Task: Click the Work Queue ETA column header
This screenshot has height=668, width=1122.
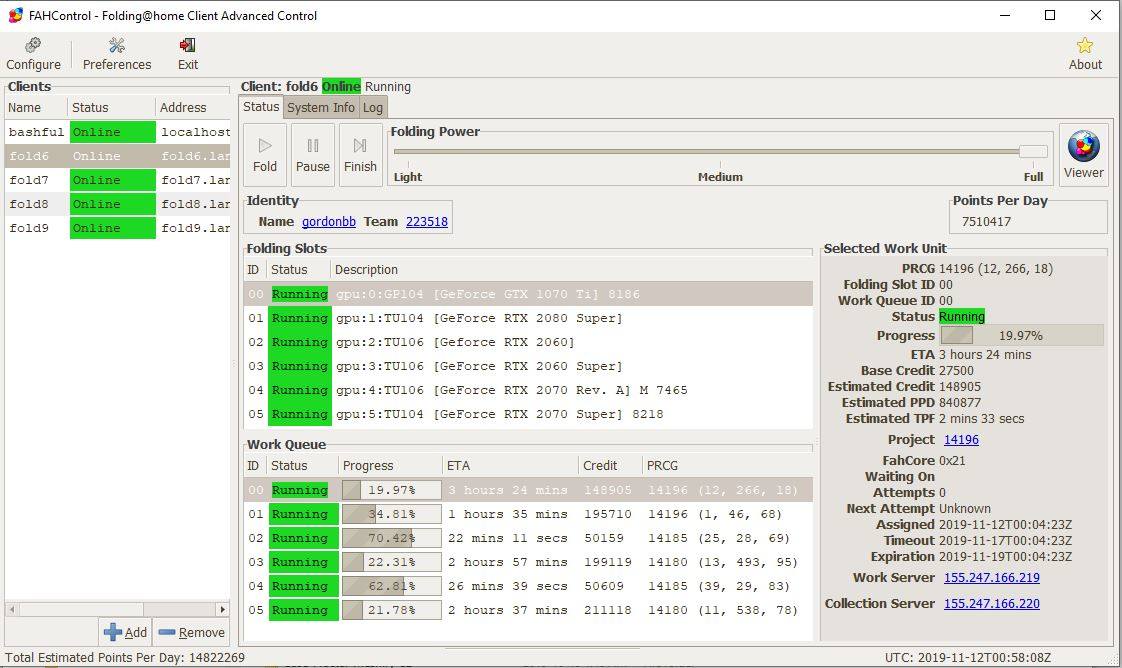Action: tap(510, 466)
